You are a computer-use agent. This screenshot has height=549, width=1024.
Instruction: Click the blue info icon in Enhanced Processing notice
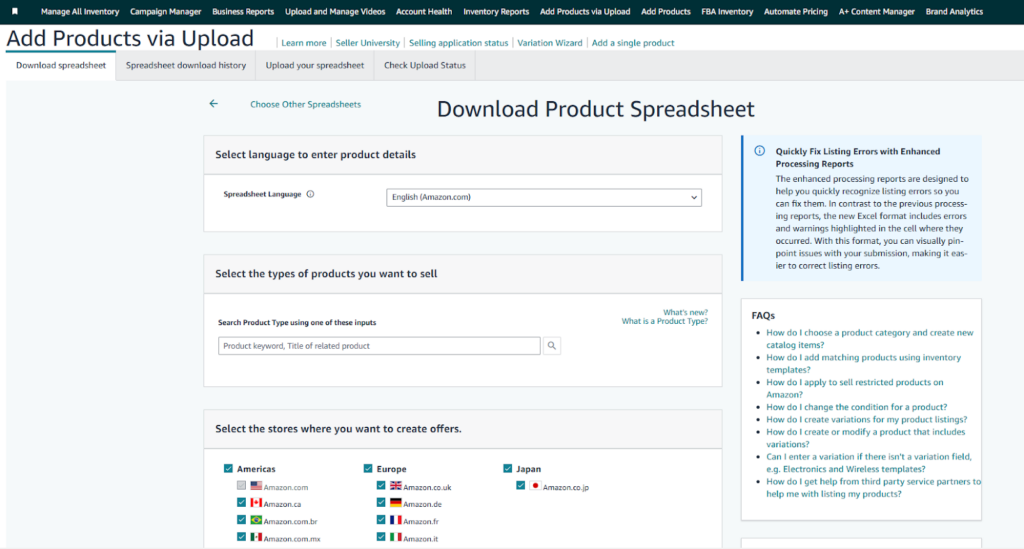[759, 152]
